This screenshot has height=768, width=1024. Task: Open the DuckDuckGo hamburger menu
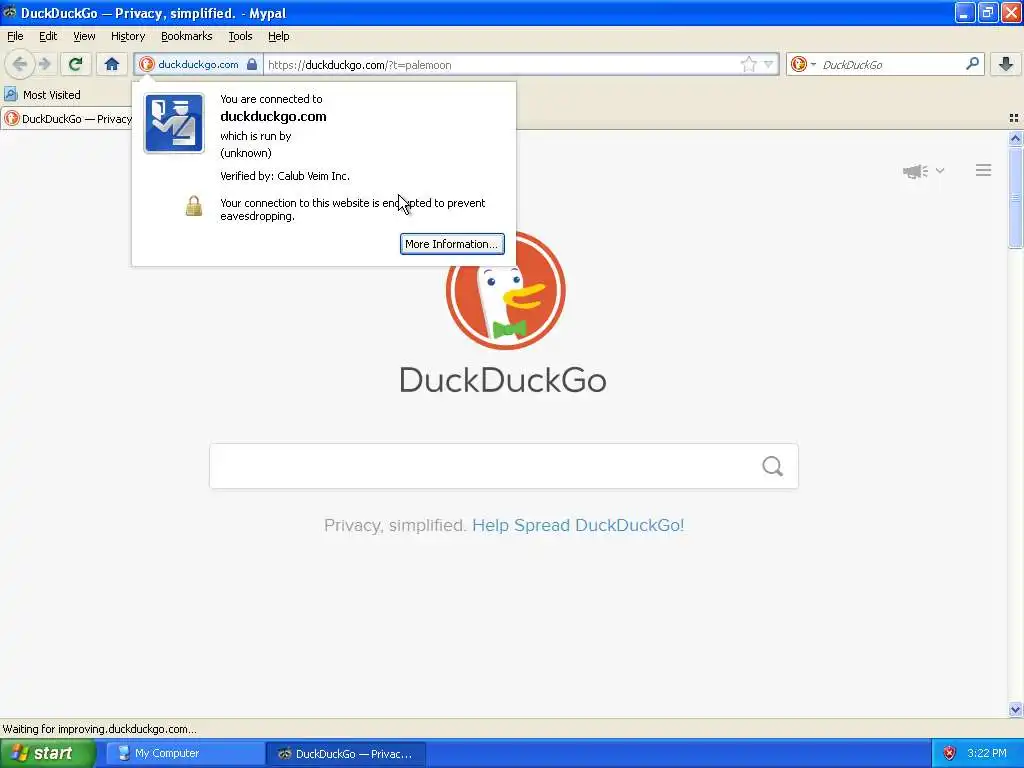point(984,170)
